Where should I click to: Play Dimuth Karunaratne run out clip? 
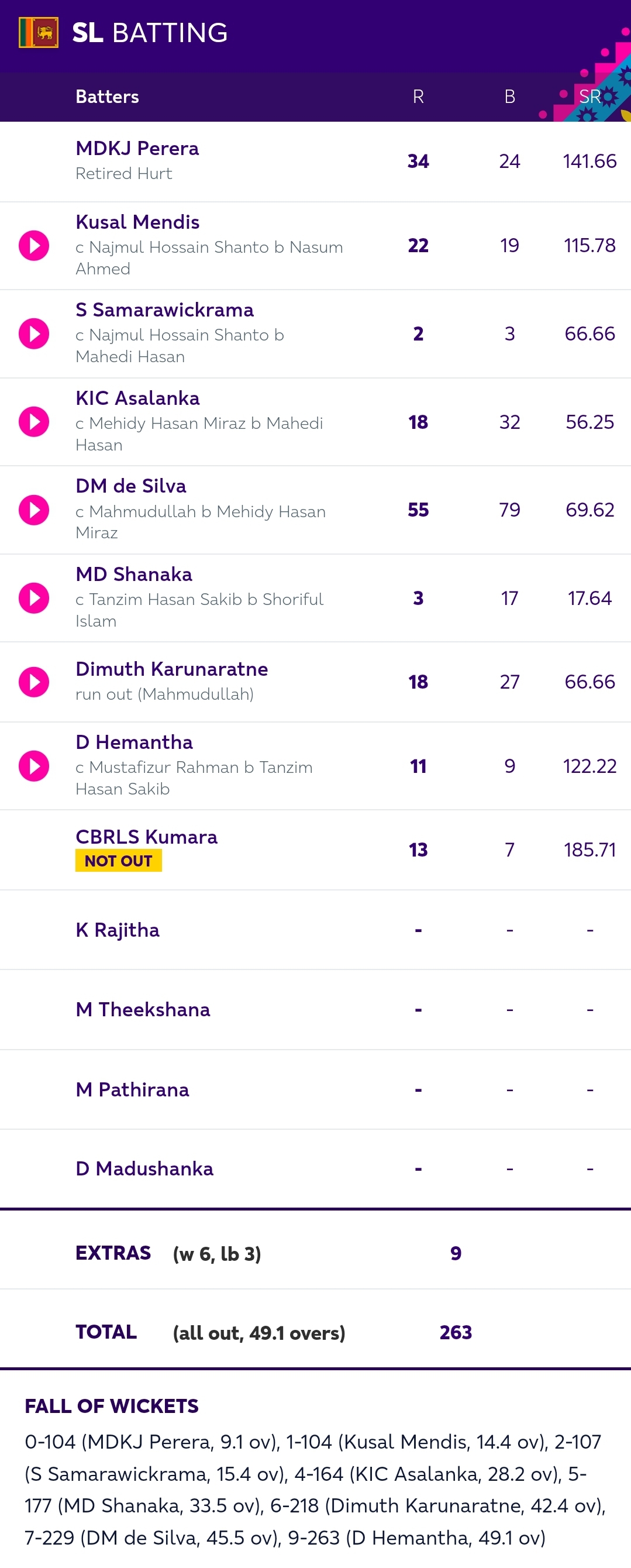tap(34, 682)
